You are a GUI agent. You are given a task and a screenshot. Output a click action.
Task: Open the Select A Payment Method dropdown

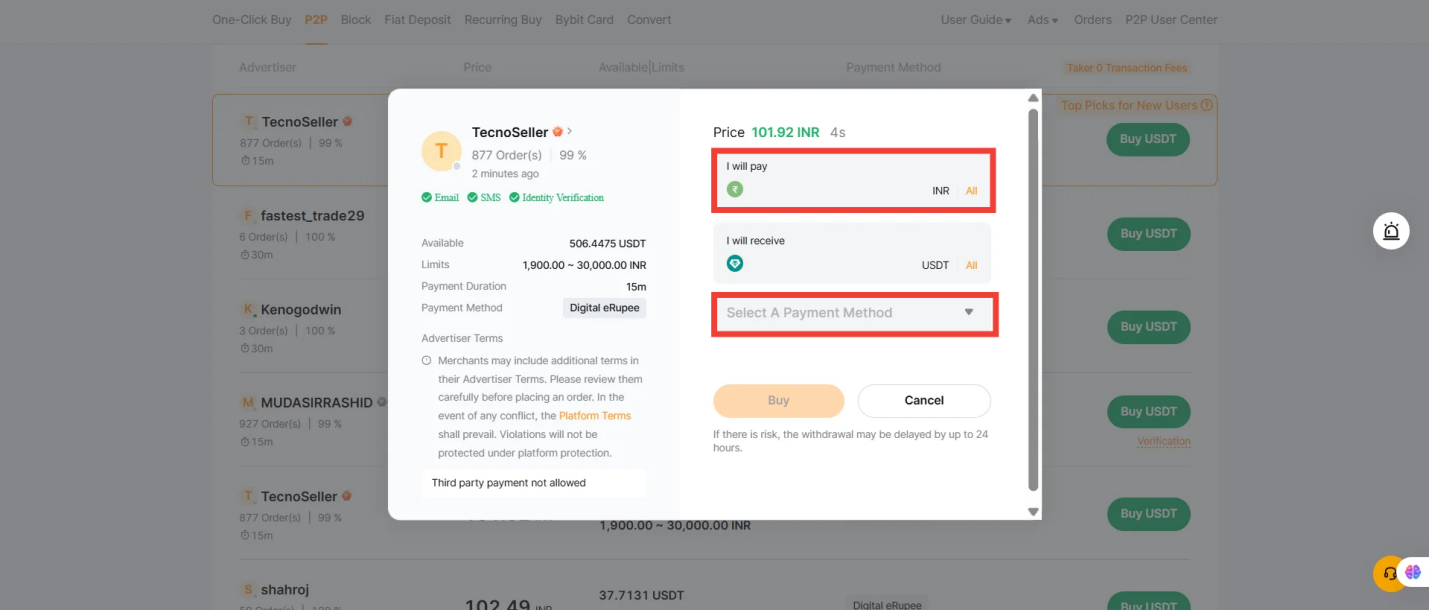[854, 312]
